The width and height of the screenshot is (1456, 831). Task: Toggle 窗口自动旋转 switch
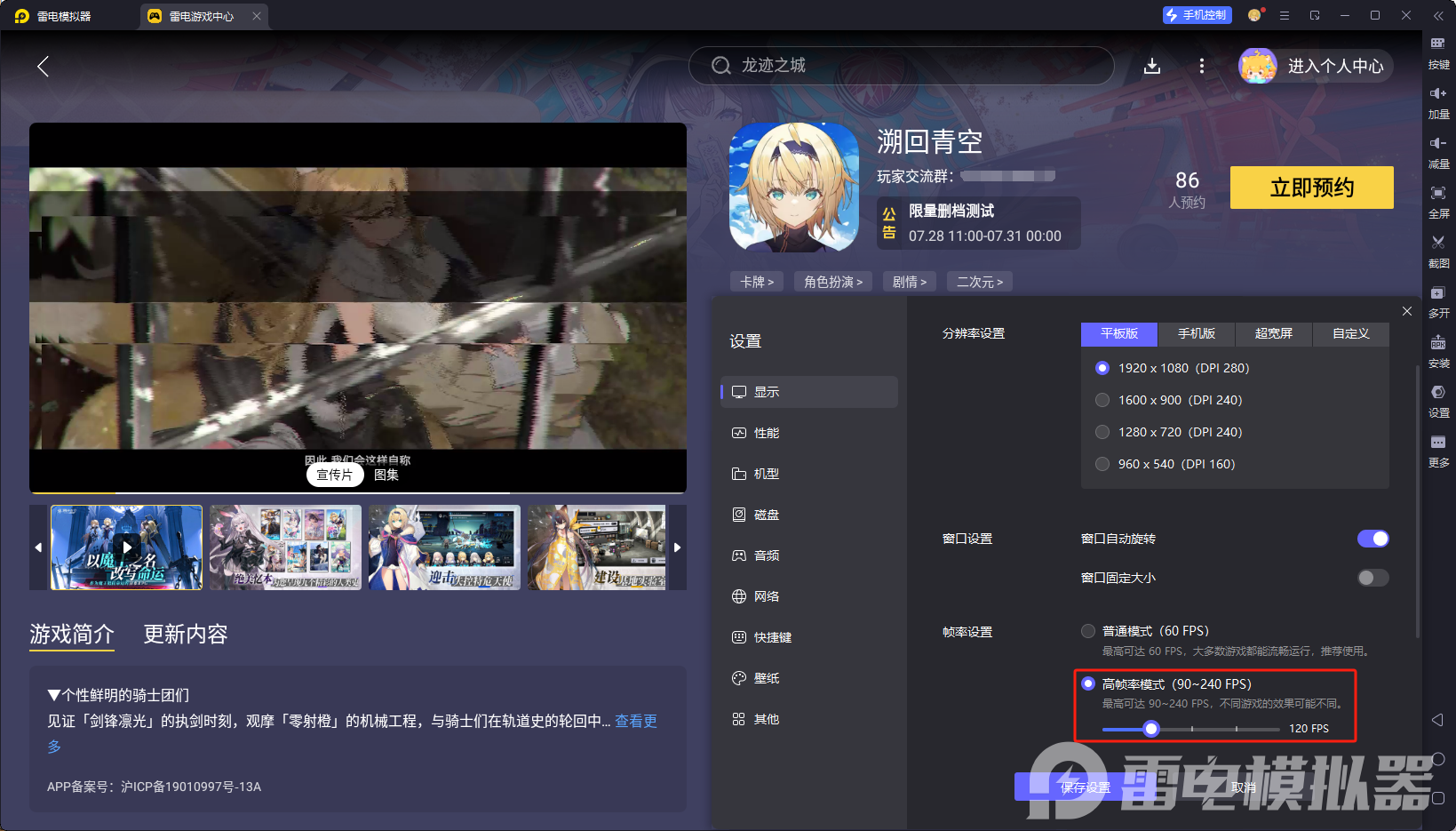[x=1373, y=539]
